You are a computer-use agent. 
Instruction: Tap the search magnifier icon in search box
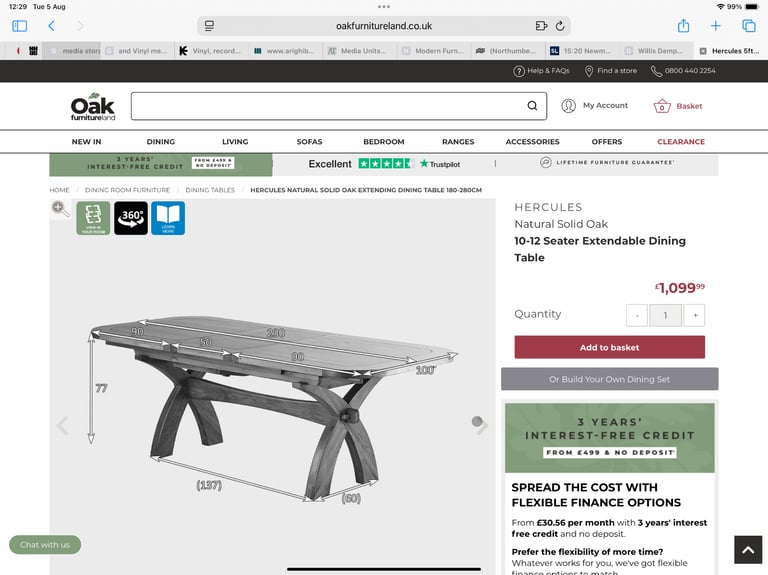click(x=532, y=106)
